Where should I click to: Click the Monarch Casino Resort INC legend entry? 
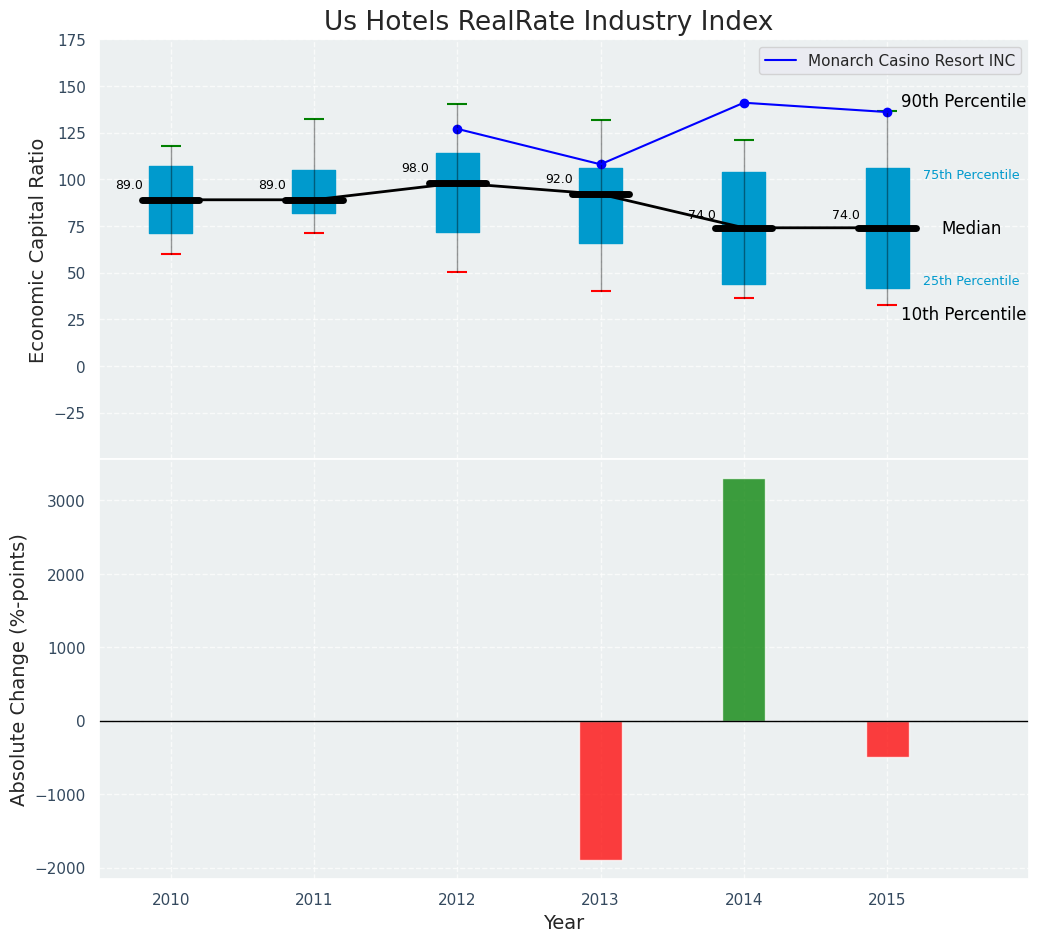click(x=910, y=61)
